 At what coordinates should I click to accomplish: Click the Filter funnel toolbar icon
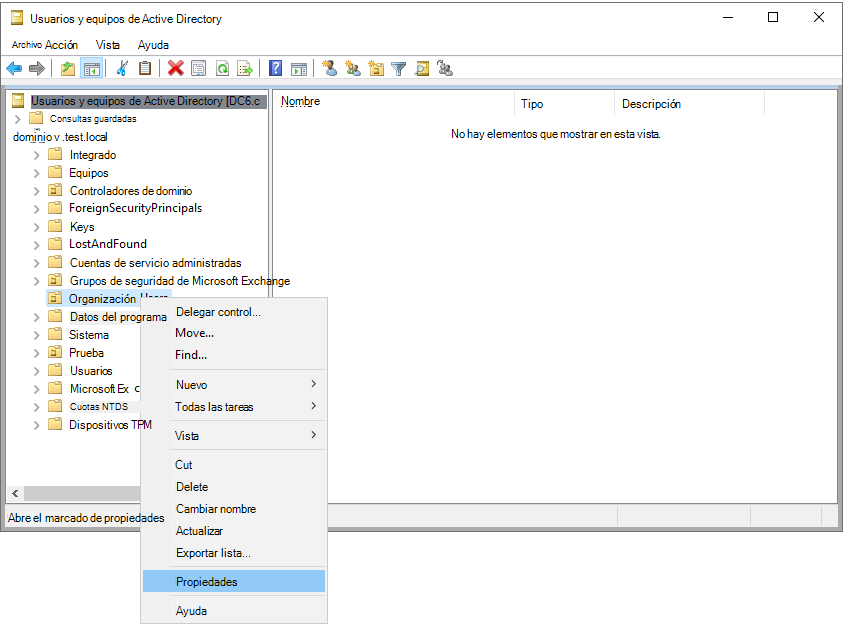coord(399,68)
